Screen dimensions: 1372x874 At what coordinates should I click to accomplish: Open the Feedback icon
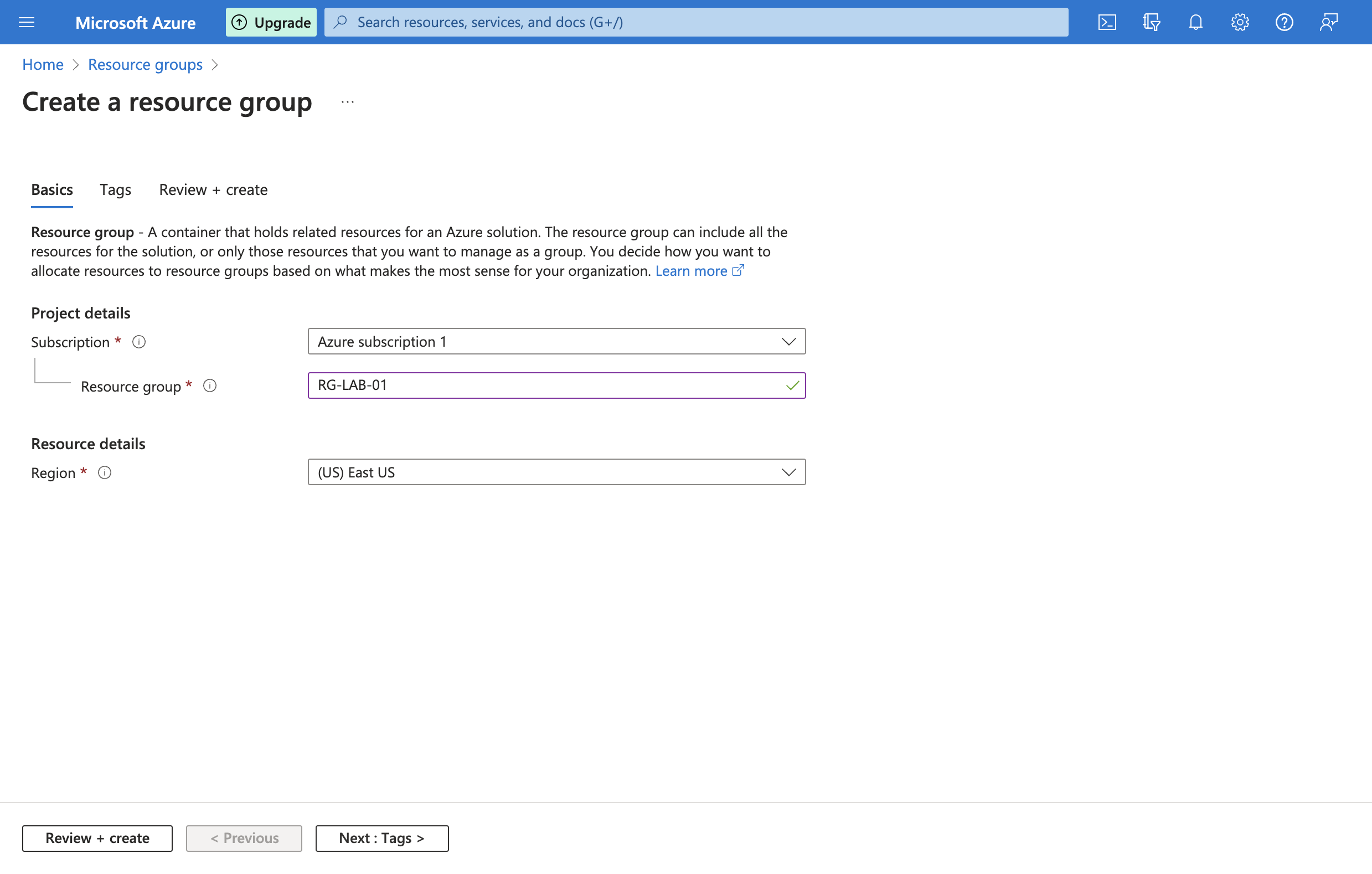click(x=1329, y=22)
